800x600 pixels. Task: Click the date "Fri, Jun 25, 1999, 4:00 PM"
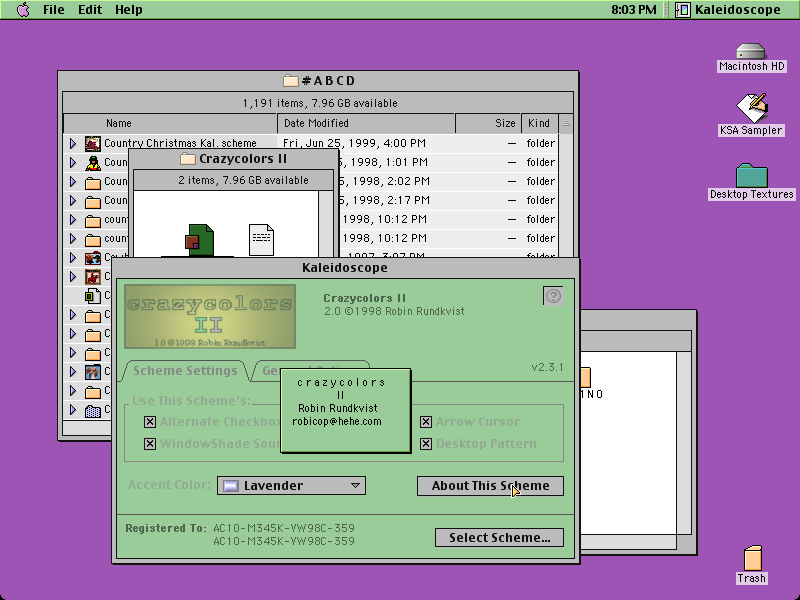pyautogui.click(x=354, y=143)
